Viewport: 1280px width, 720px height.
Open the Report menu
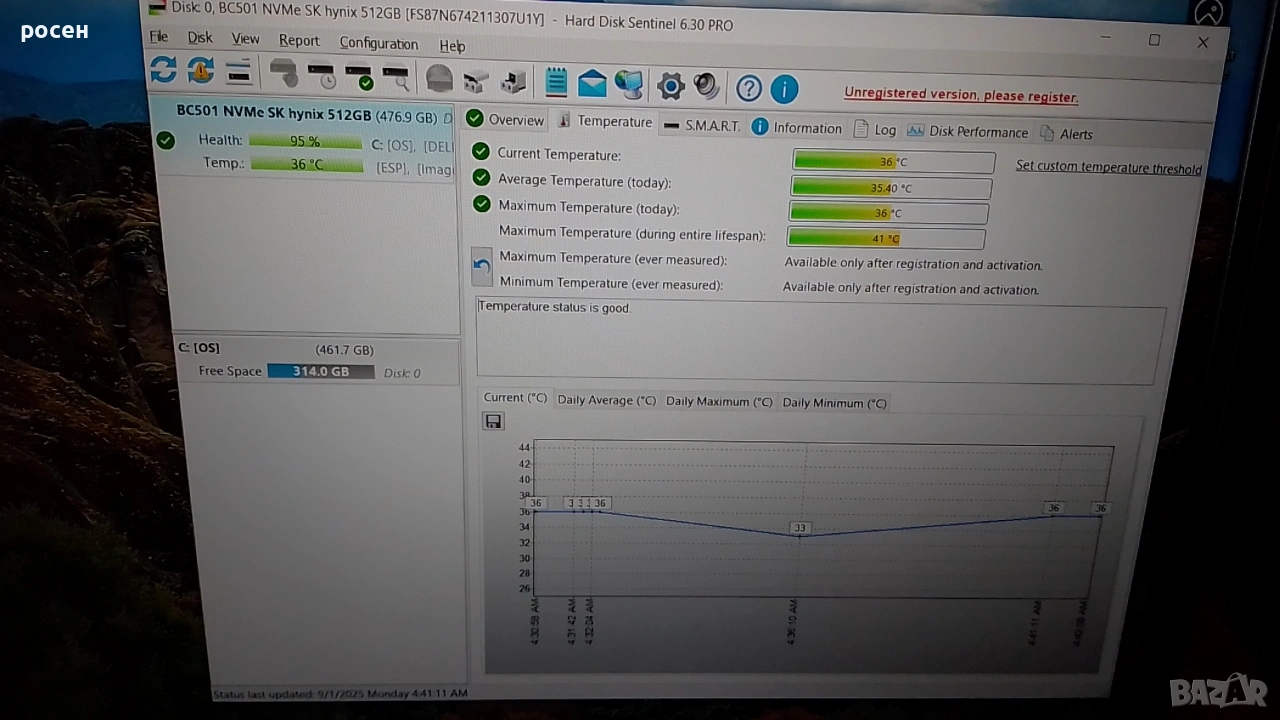(x=299, y=41)
